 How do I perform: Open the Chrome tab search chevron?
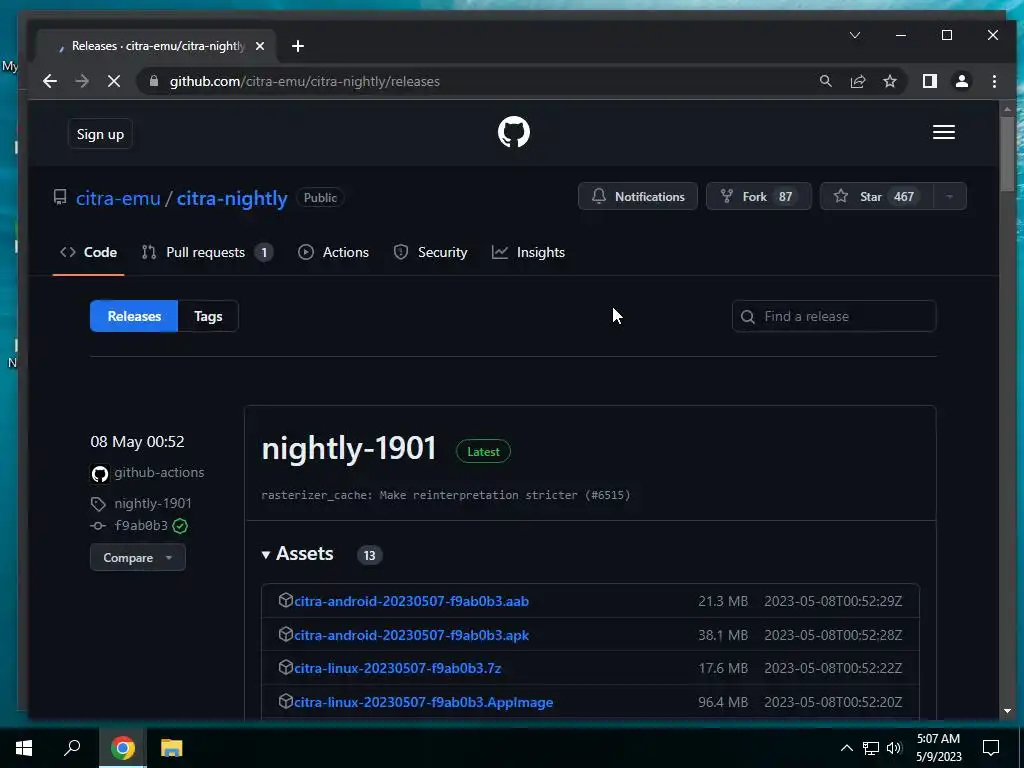pos(855,35)
